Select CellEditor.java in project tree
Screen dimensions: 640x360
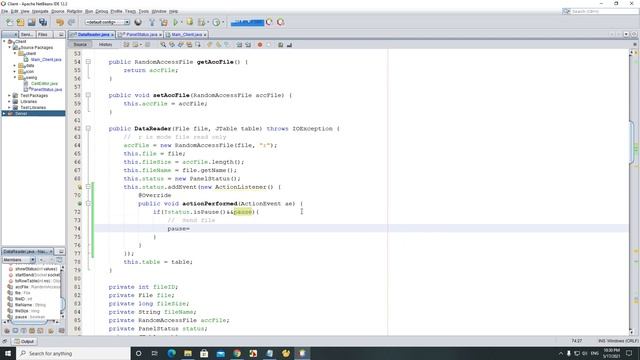(44, 83)
